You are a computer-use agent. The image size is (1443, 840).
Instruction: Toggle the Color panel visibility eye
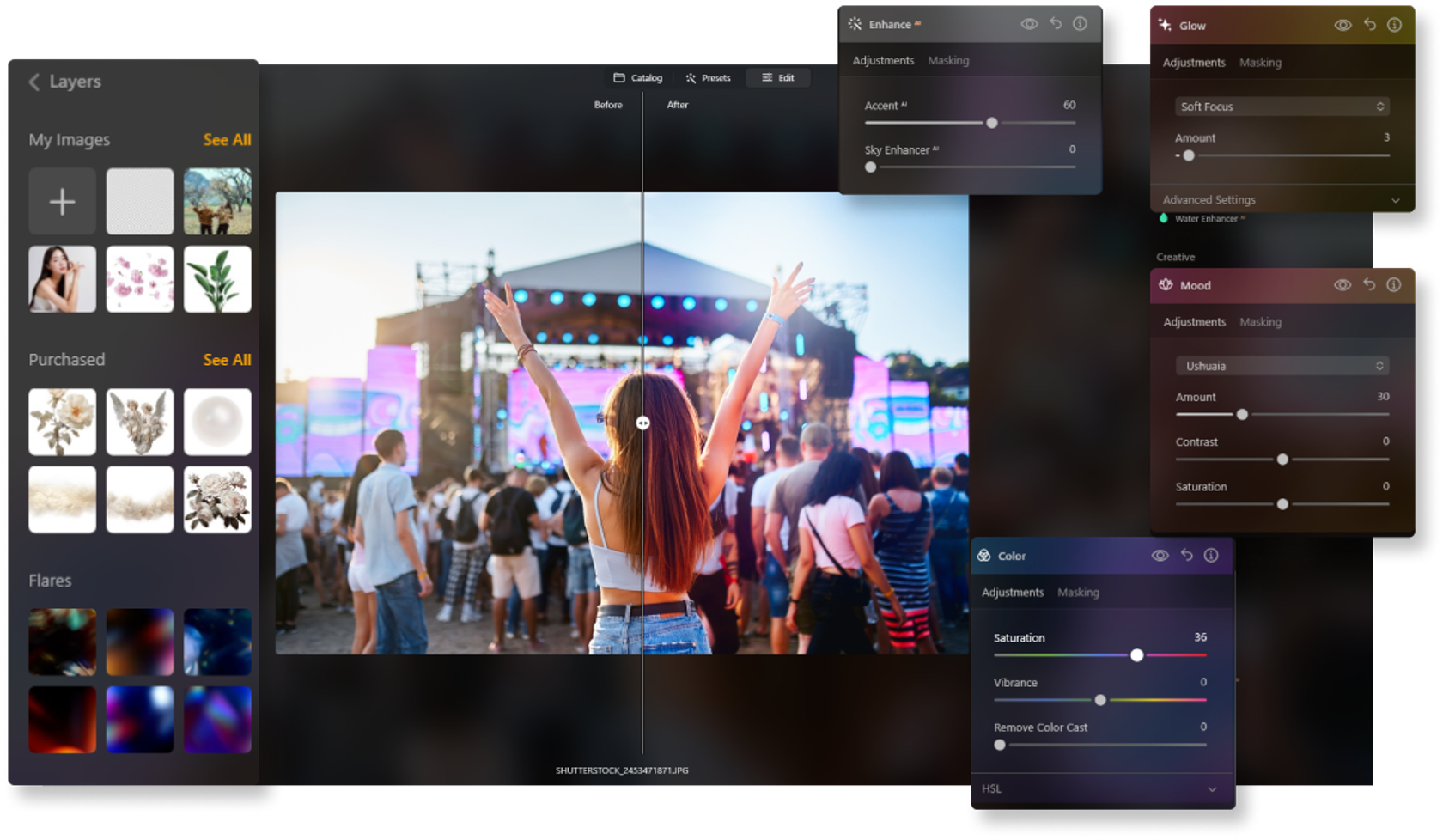[x=1160, y=556]
